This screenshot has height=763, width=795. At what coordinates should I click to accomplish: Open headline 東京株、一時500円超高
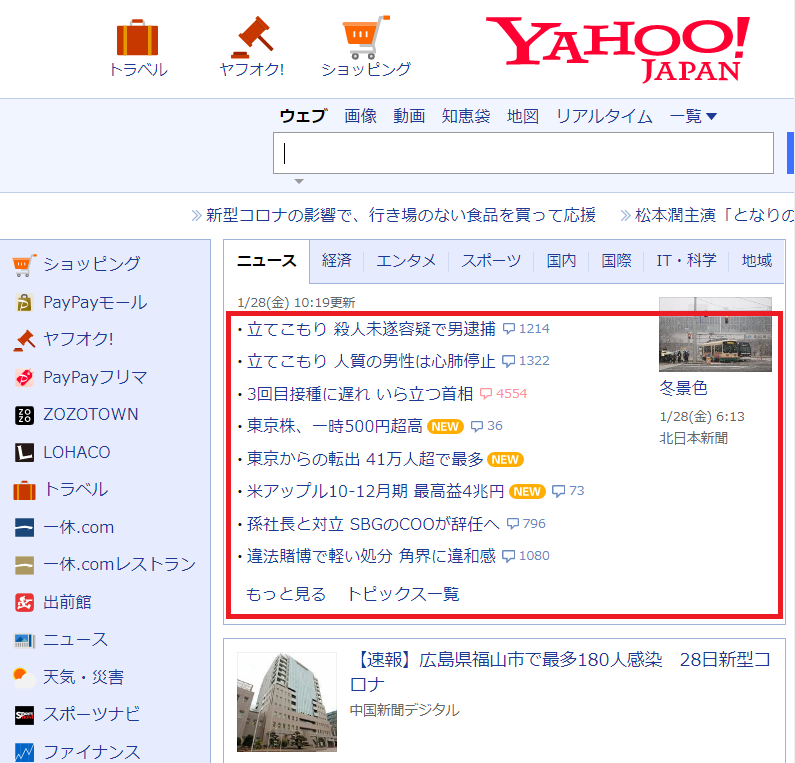pyautogui.click(x=335, y=426)
